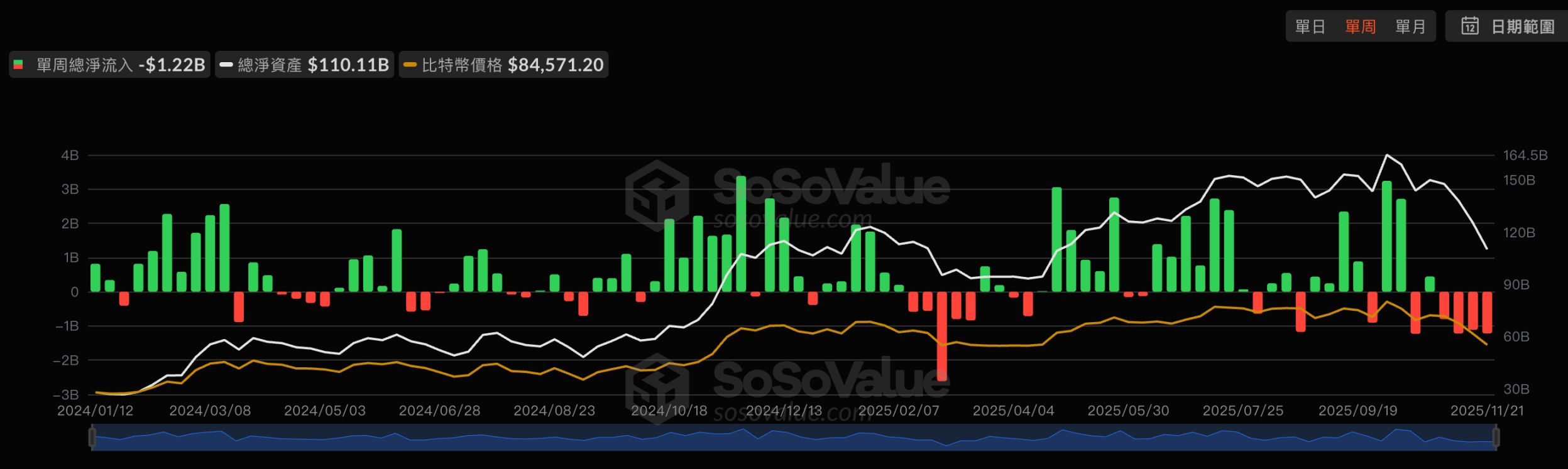Image resolution: width=1568 pixels, height=469 pixels.
Task: Toggle the 單周總淨流入 series label
Action: (121, 65)
